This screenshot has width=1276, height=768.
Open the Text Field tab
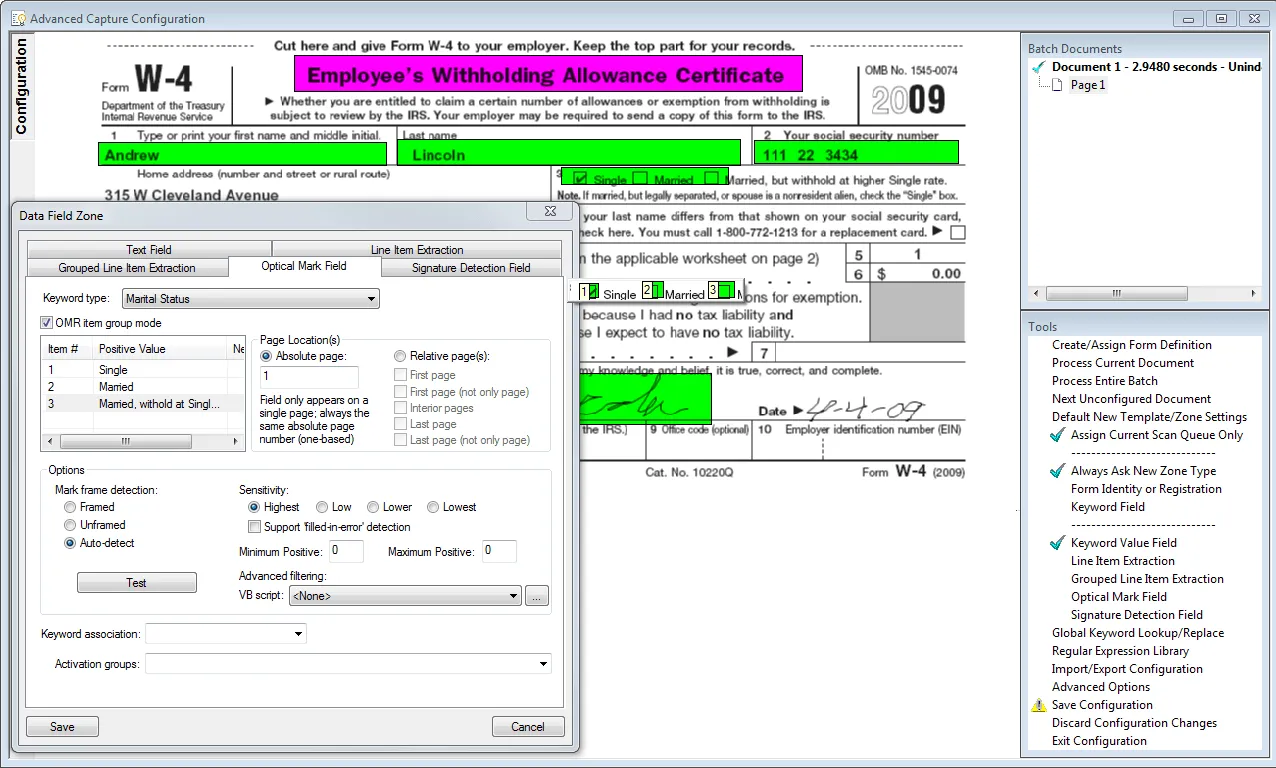tap(149, 250)
